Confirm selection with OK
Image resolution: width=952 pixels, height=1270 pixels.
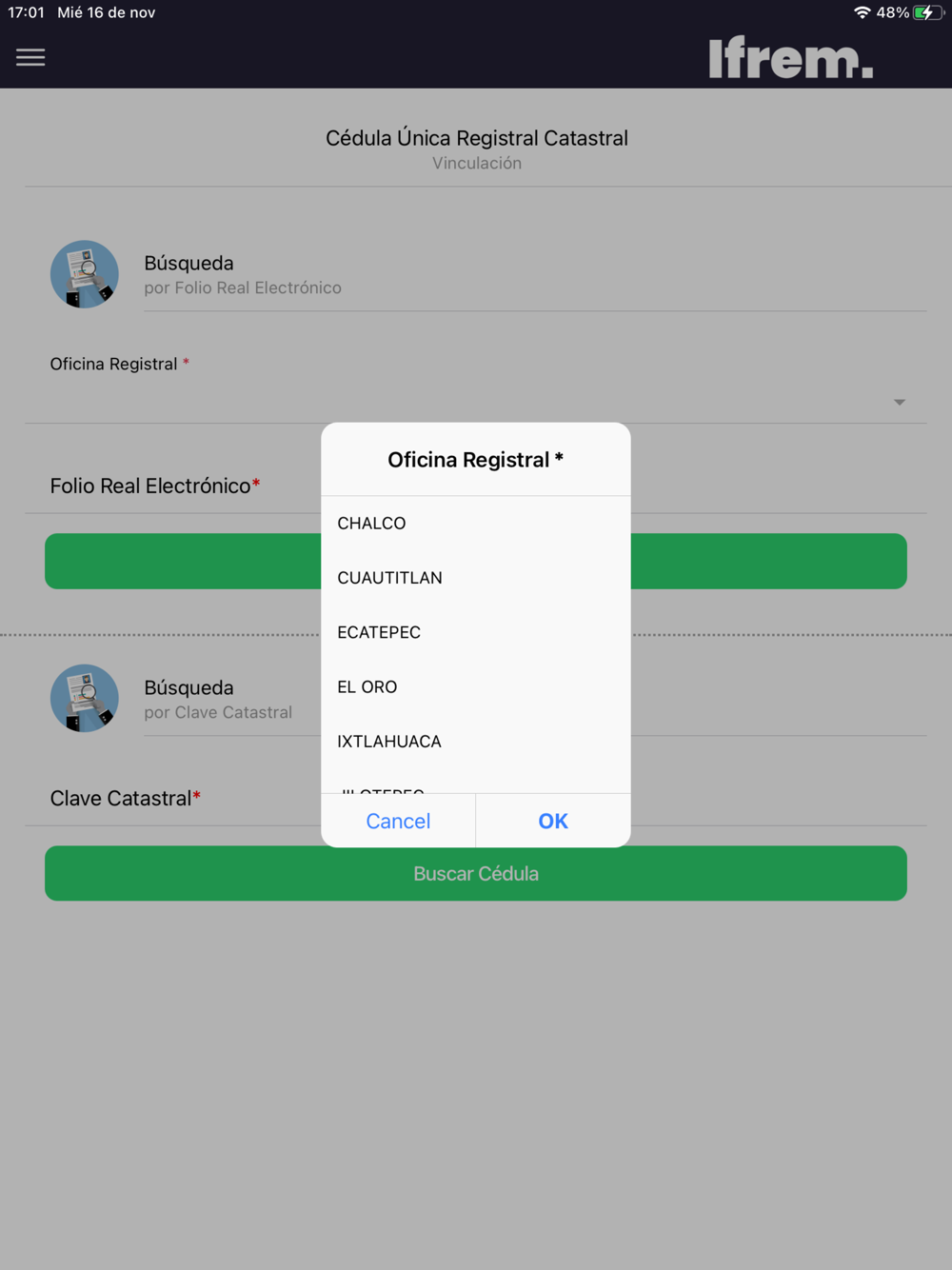553,821
